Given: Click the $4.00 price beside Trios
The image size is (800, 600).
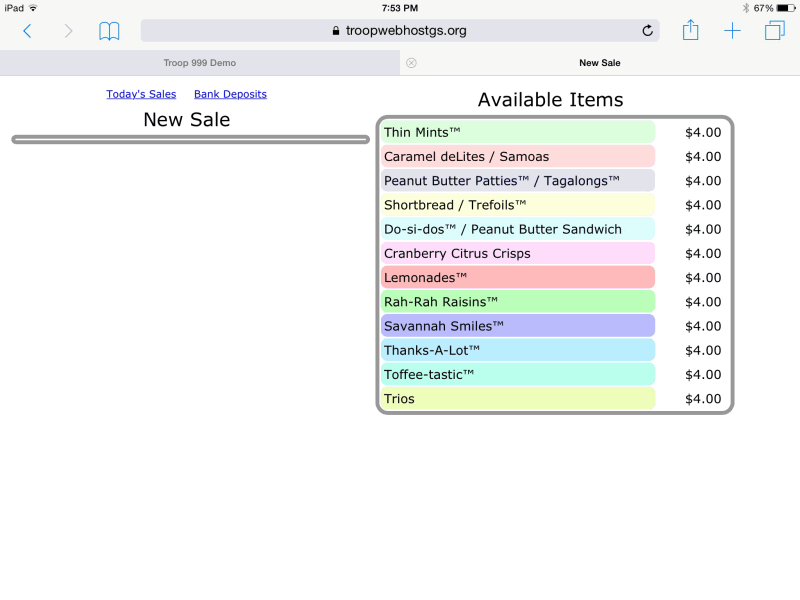Looking at the screenshot, I should 703,399.
